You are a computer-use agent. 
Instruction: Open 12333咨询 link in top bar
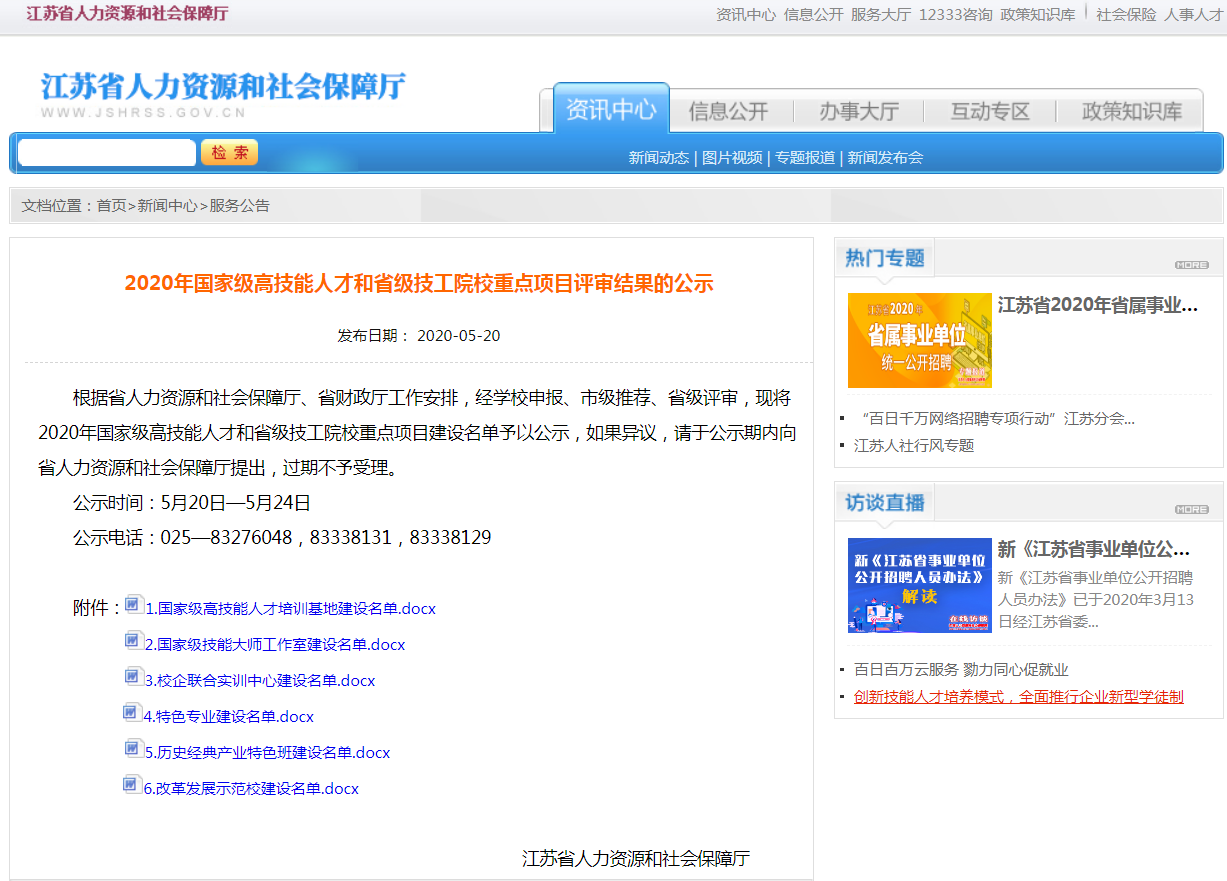coord(955,14)
